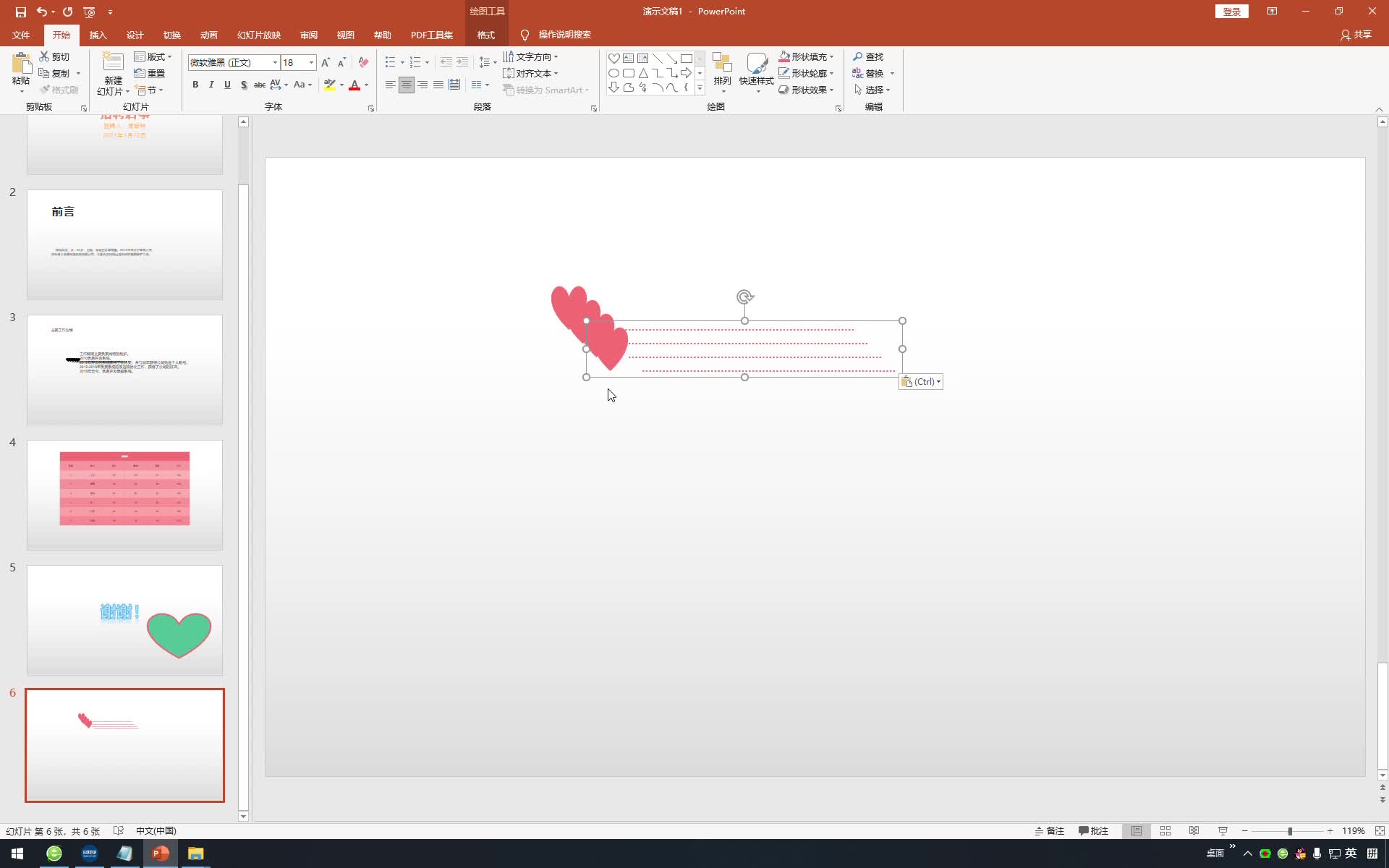This screenshot has width=1389, height=868.
Task: Switch to Slide Show (幻灯片放映) tab
Action: coord(258,35)
